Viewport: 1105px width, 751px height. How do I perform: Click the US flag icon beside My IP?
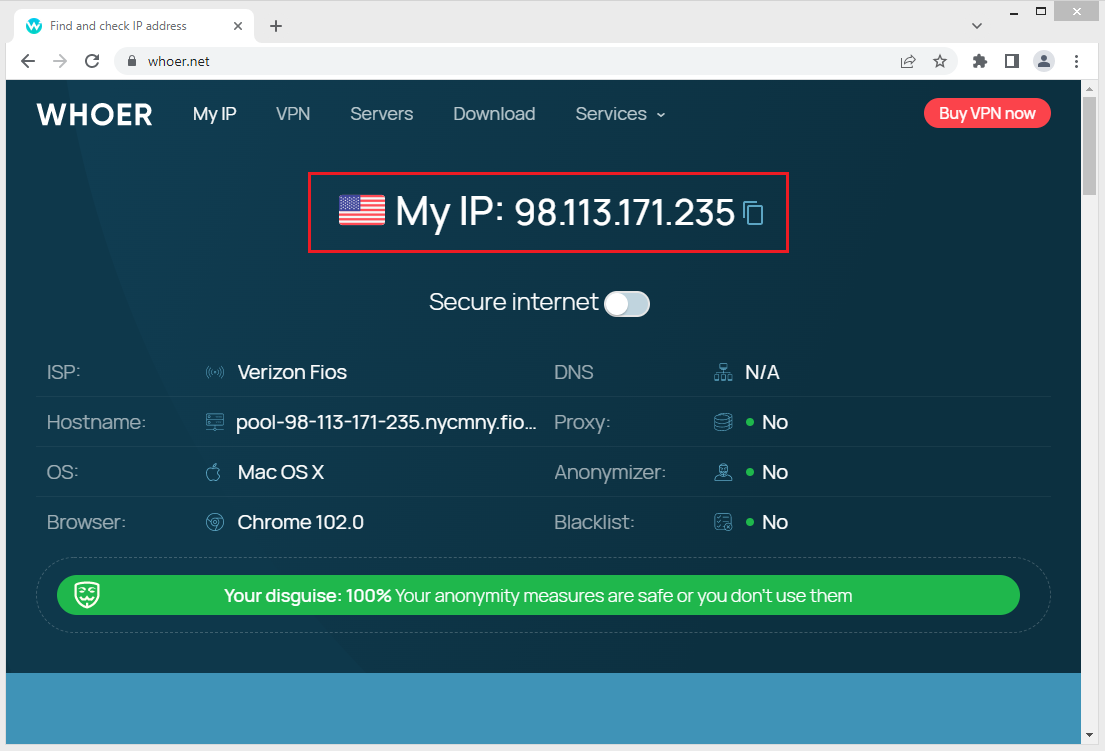tap(362, 210)
